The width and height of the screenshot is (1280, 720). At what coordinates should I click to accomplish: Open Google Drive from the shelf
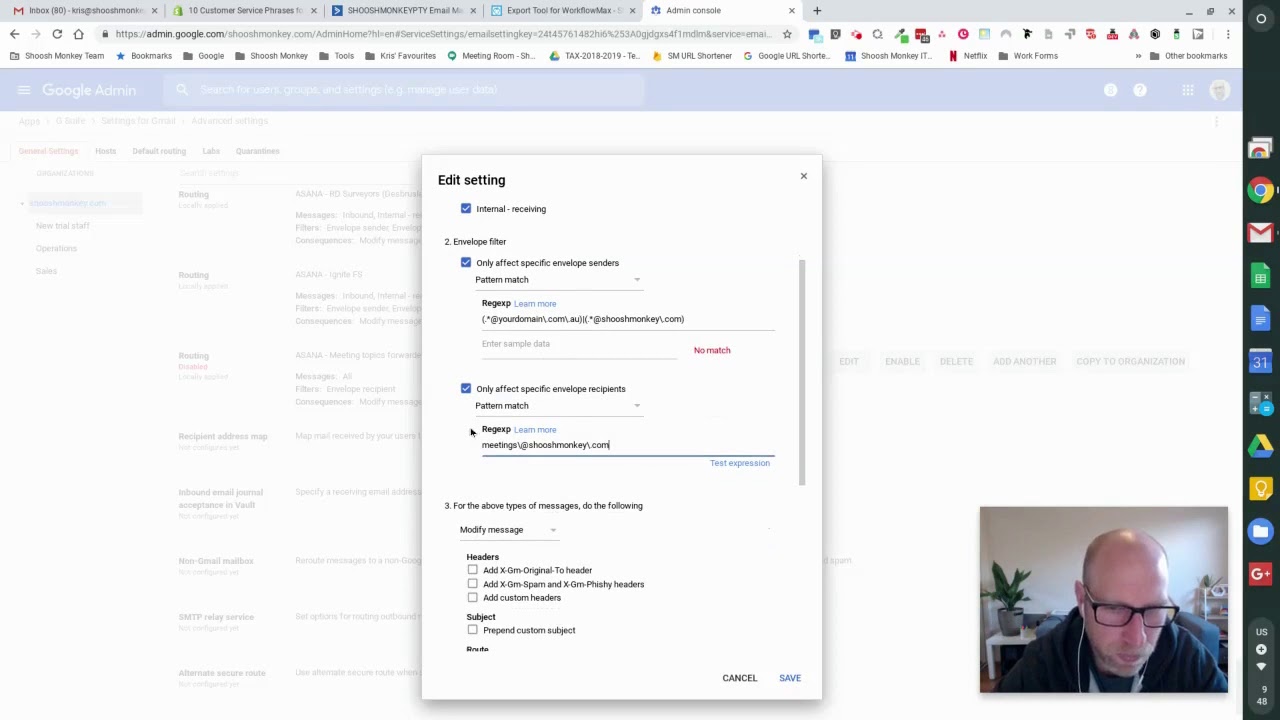(x=1260, y=446)
